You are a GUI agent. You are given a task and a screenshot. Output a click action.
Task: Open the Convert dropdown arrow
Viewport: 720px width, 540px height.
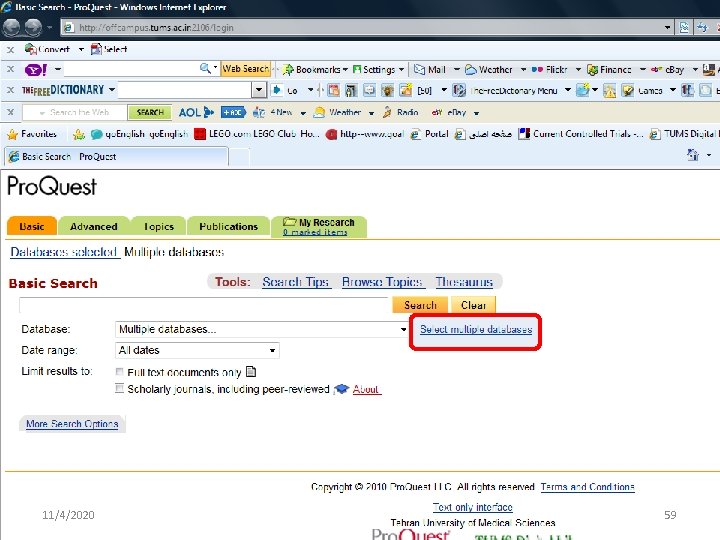[81, 49]
